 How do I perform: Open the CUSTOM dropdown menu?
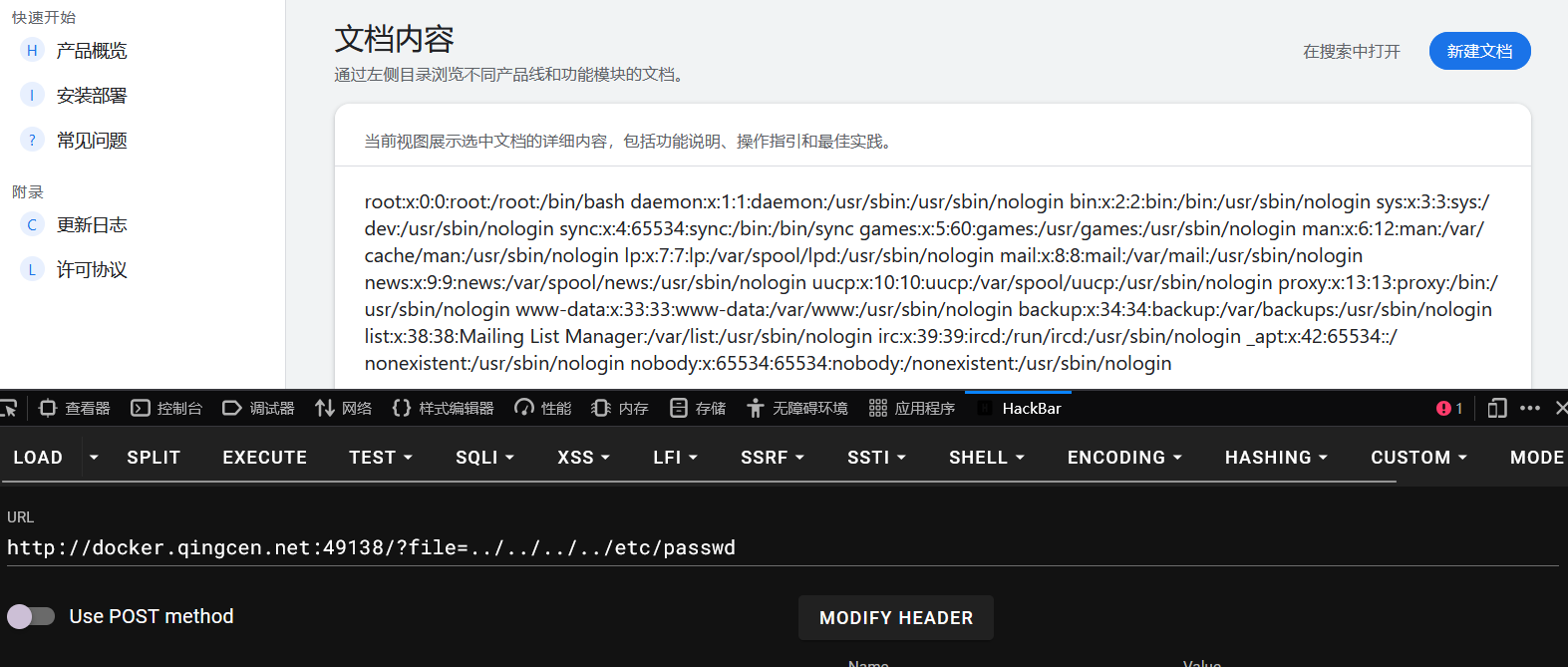point(1419,458)
